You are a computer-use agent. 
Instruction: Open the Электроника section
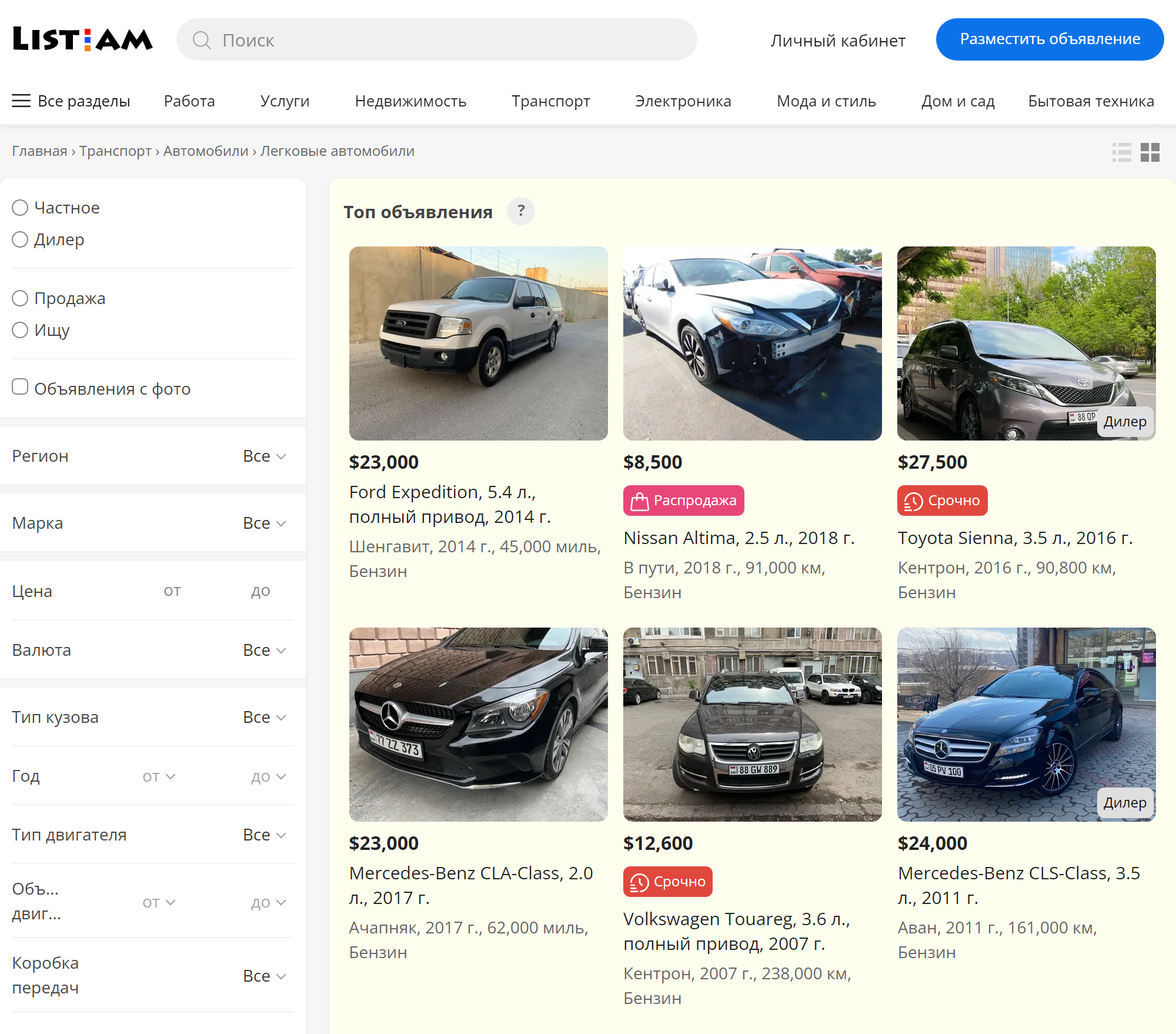pyautogui.click(x=683, y=101)
